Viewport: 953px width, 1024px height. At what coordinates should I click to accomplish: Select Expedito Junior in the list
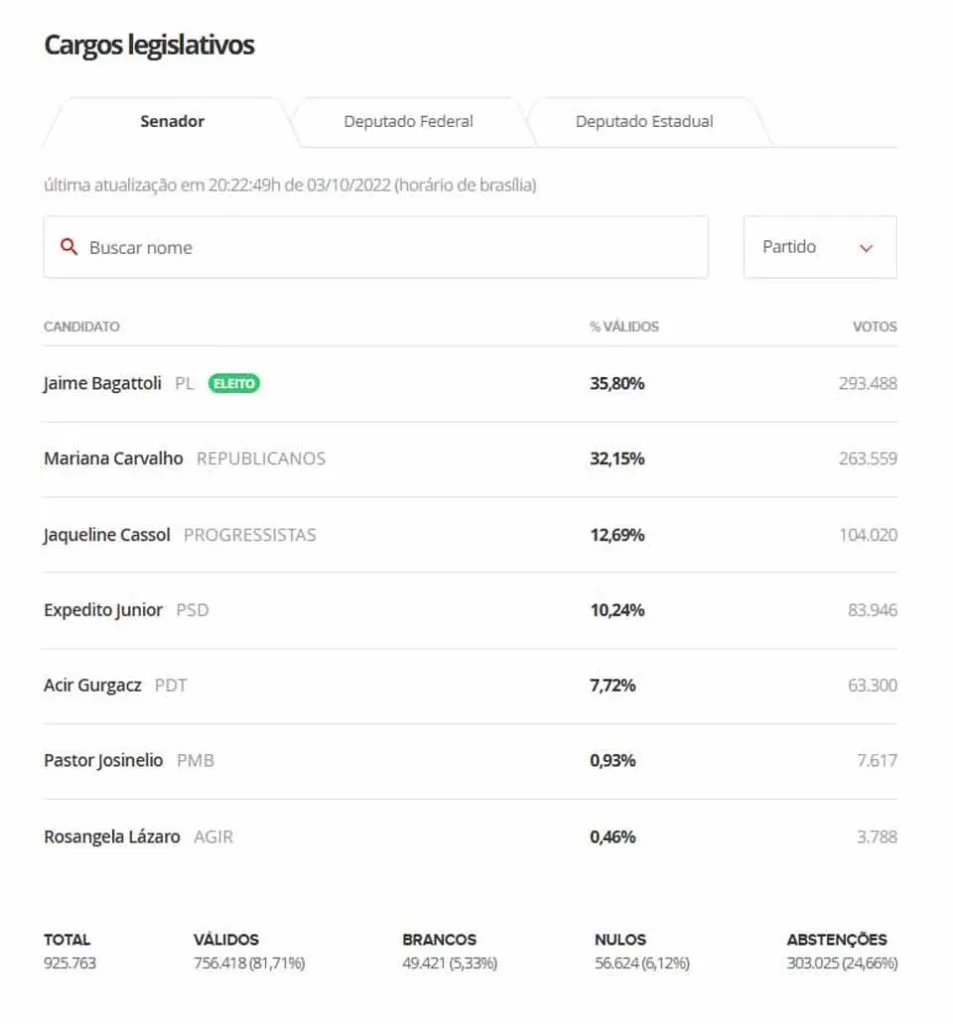(103, 610)
